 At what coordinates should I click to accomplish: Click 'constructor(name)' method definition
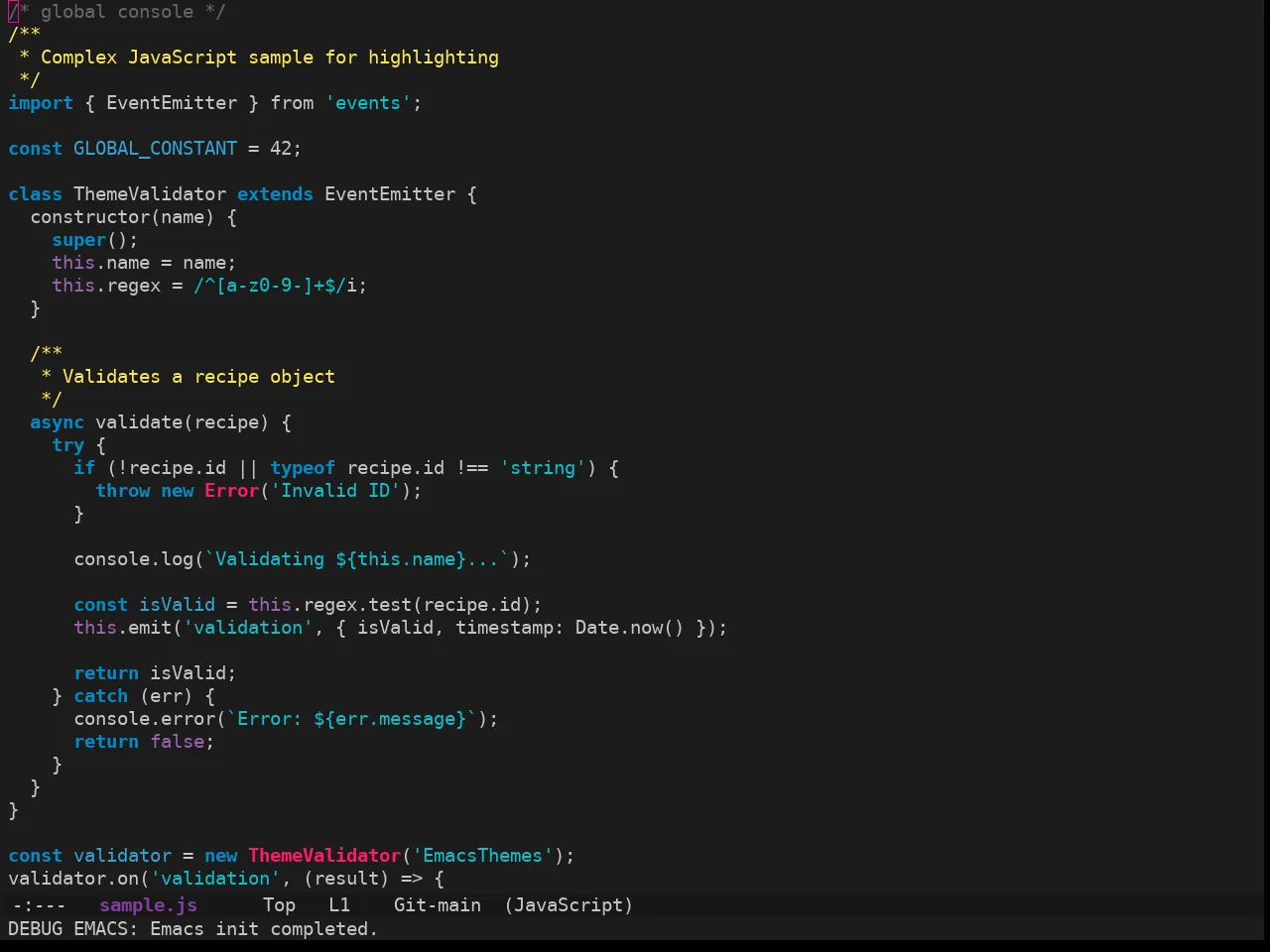[x=122, y=217]
